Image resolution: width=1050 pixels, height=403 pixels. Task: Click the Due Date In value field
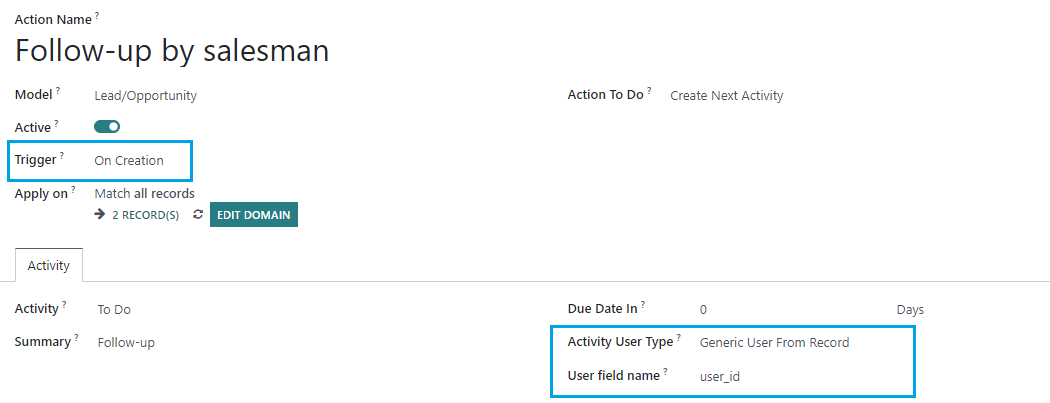coord(703,310)
